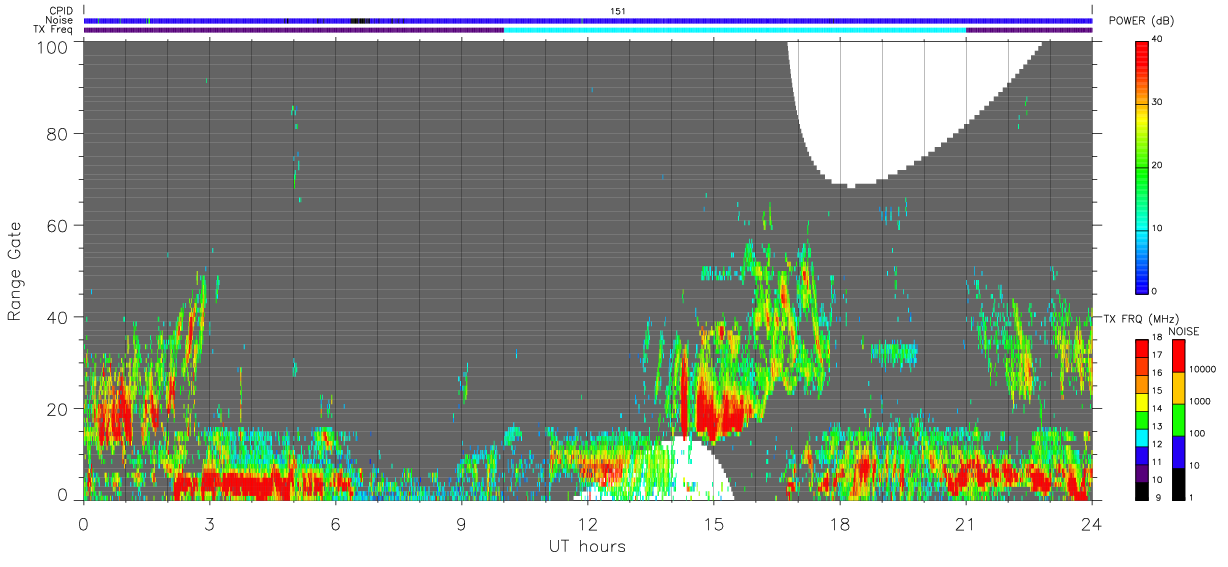
Task: Click the 'Range Gate' axis title
Action: (x=15, y=270)
